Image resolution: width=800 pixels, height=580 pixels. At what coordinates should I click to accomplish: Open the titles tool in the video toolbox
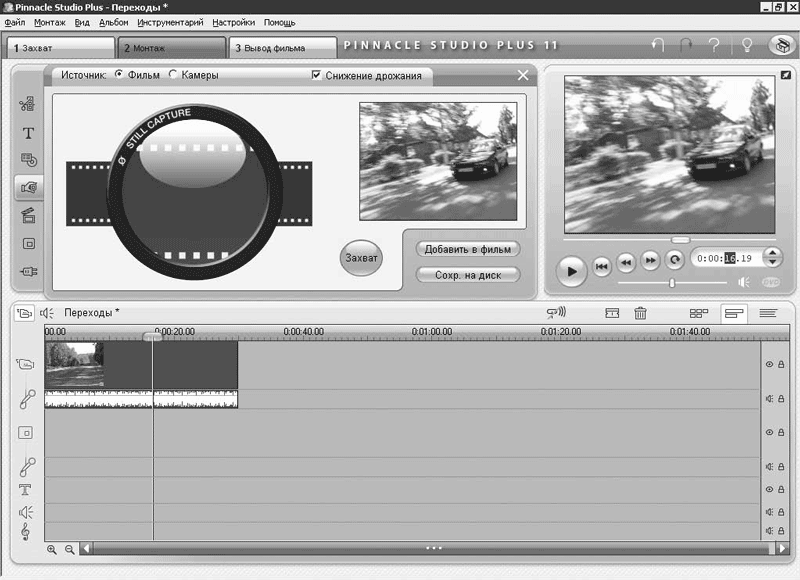28,132
